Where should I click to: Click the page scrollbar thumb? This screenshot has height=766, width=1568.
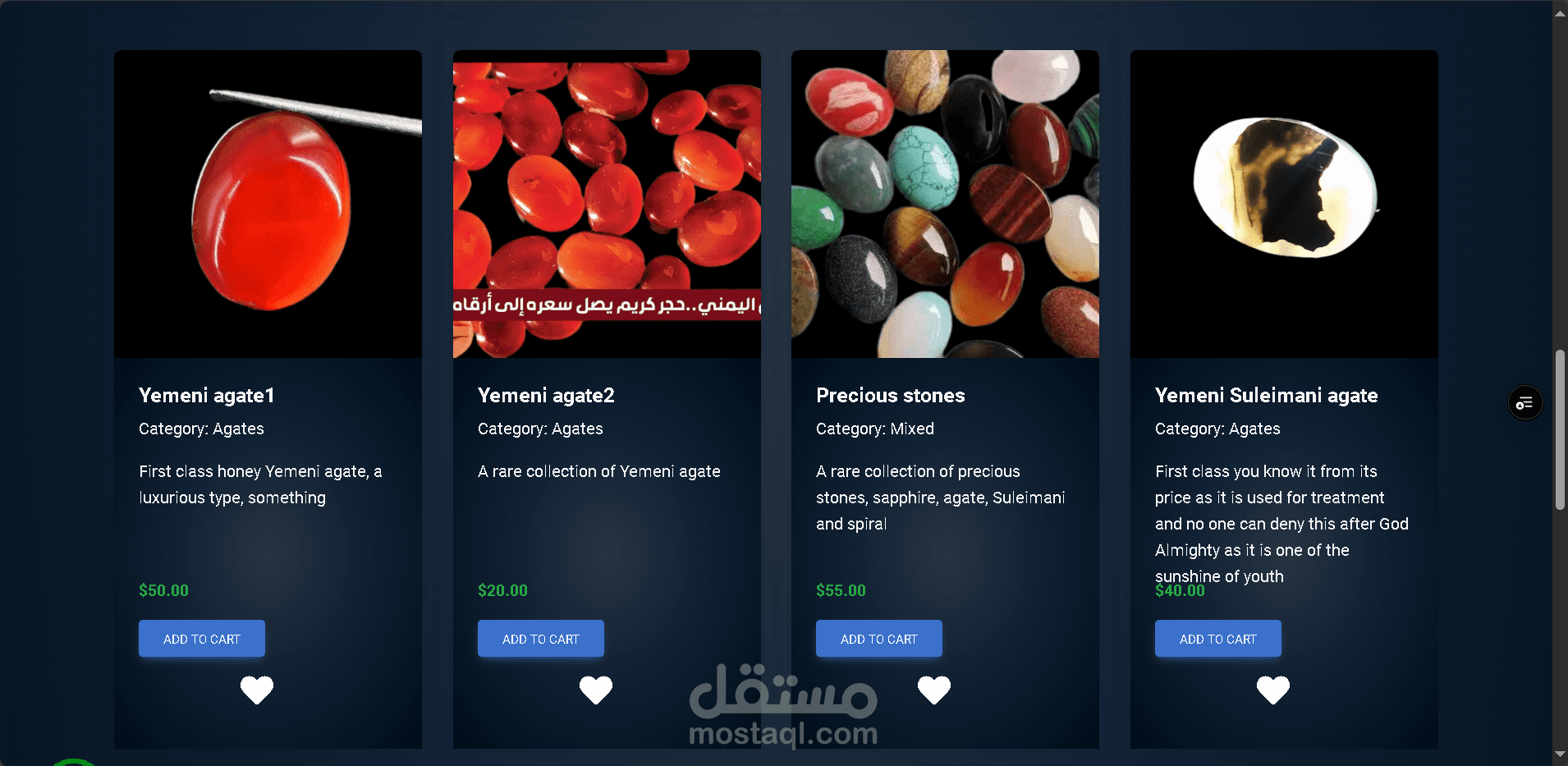pyautogui.click(x=1560, y=430)
